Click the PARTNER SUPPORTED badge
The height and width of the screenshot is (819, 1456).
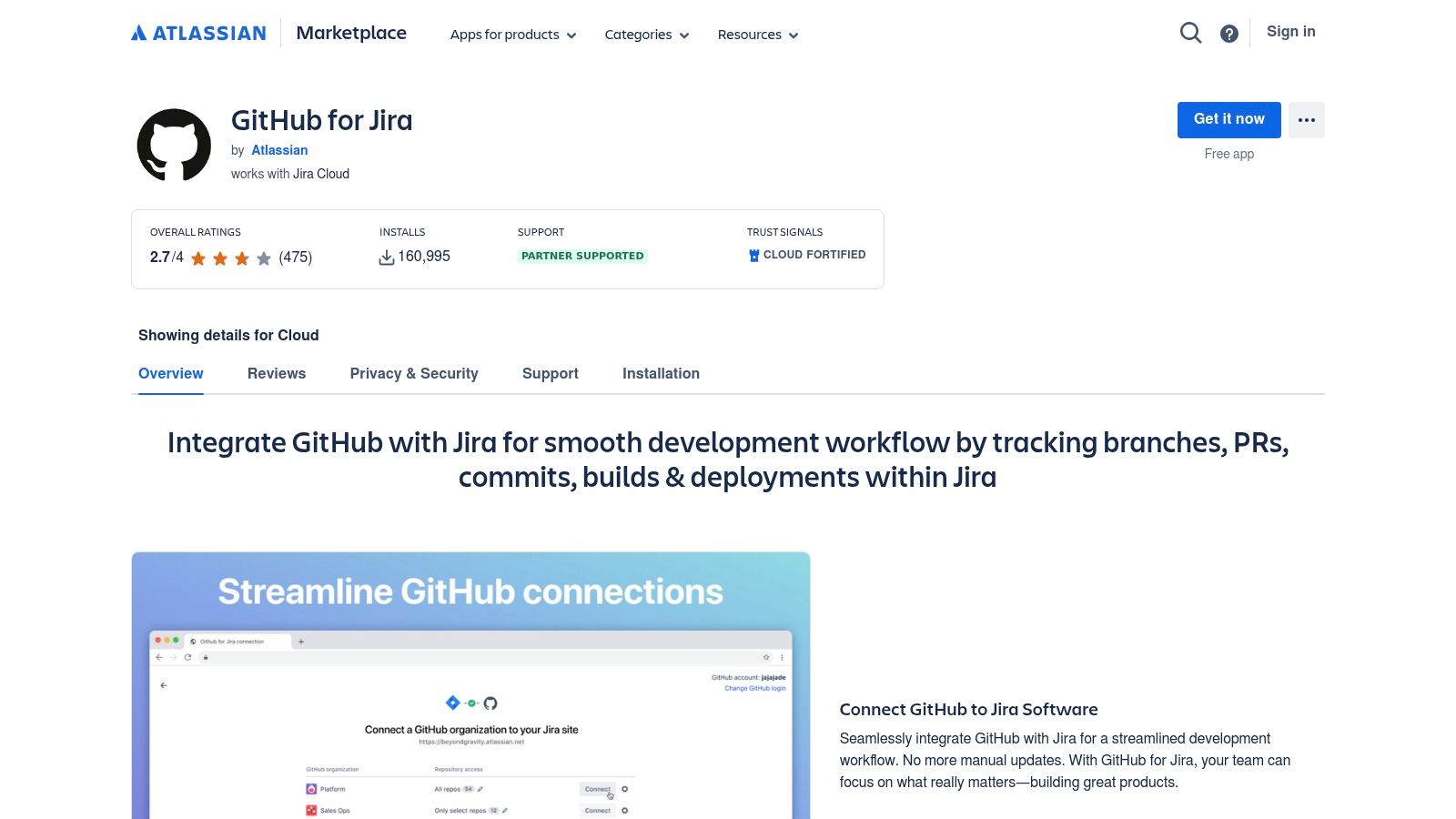pos(582,256)
